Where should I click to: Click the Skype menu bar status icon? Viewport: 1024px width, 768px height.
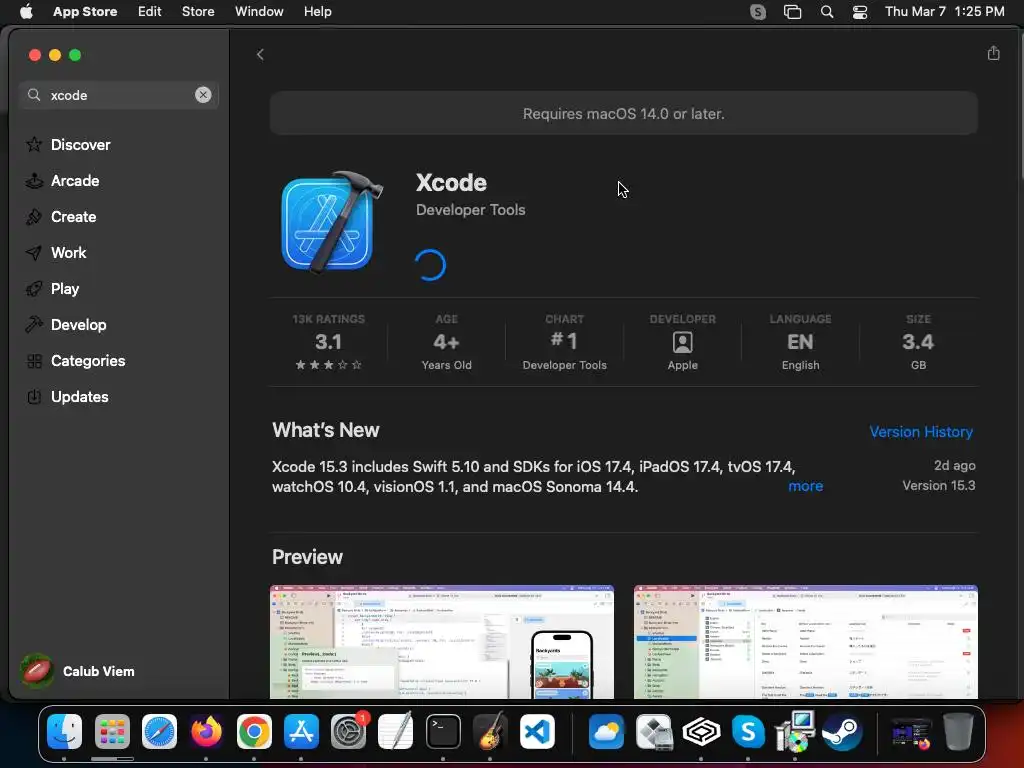tap(758, 12)
